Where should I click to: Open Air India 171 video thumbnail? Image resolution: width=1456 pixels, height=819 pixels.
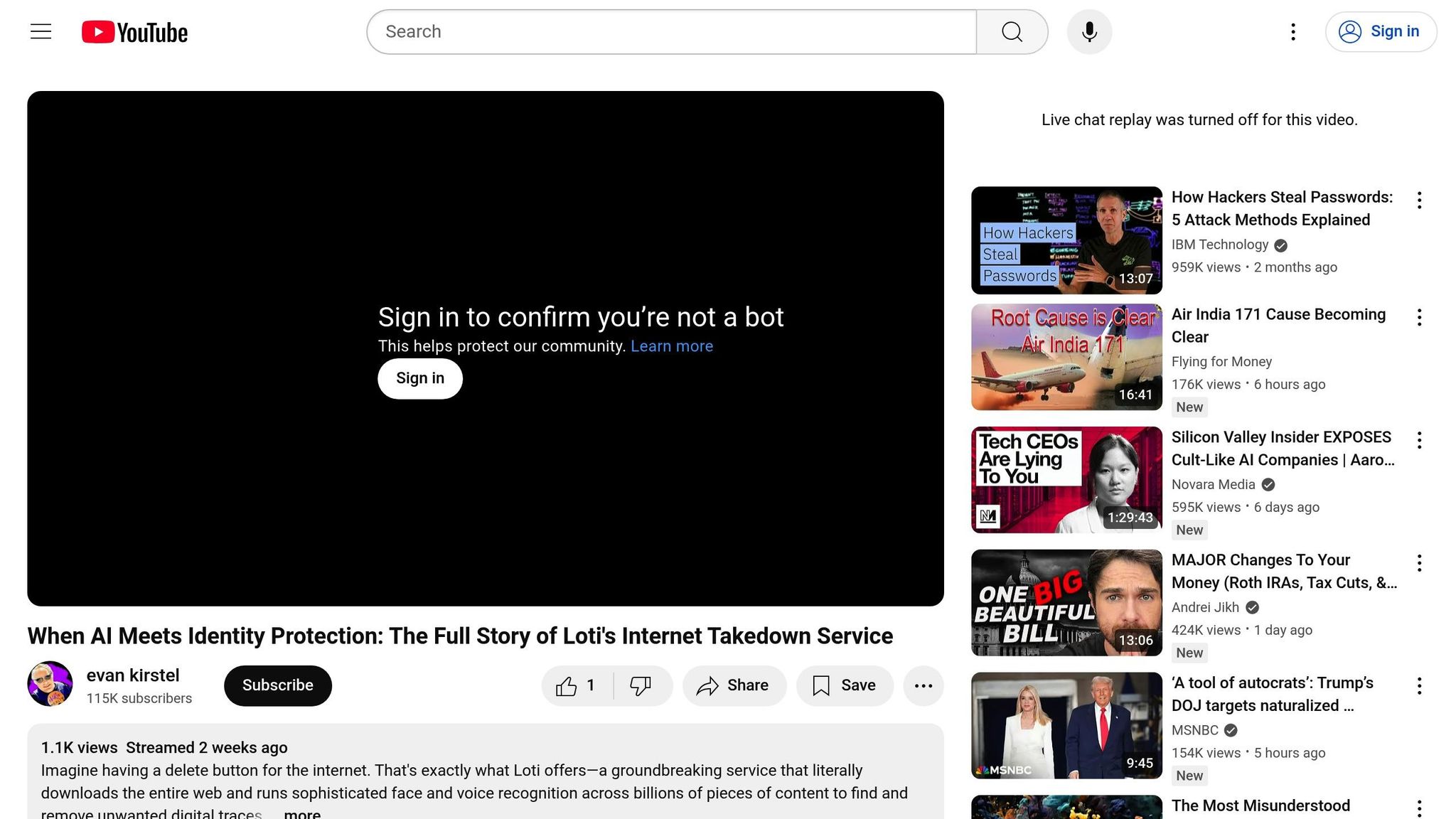[1066, 357]
